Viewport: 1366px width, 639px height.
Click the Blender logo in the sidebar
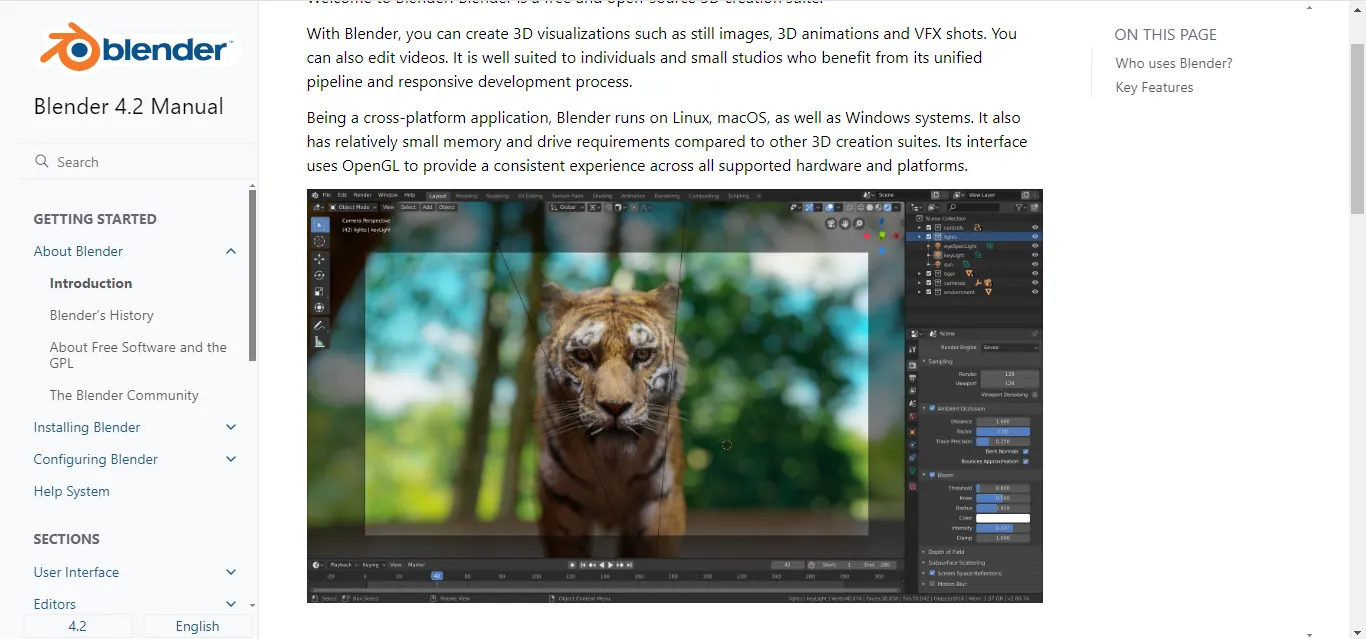(136, 47)
